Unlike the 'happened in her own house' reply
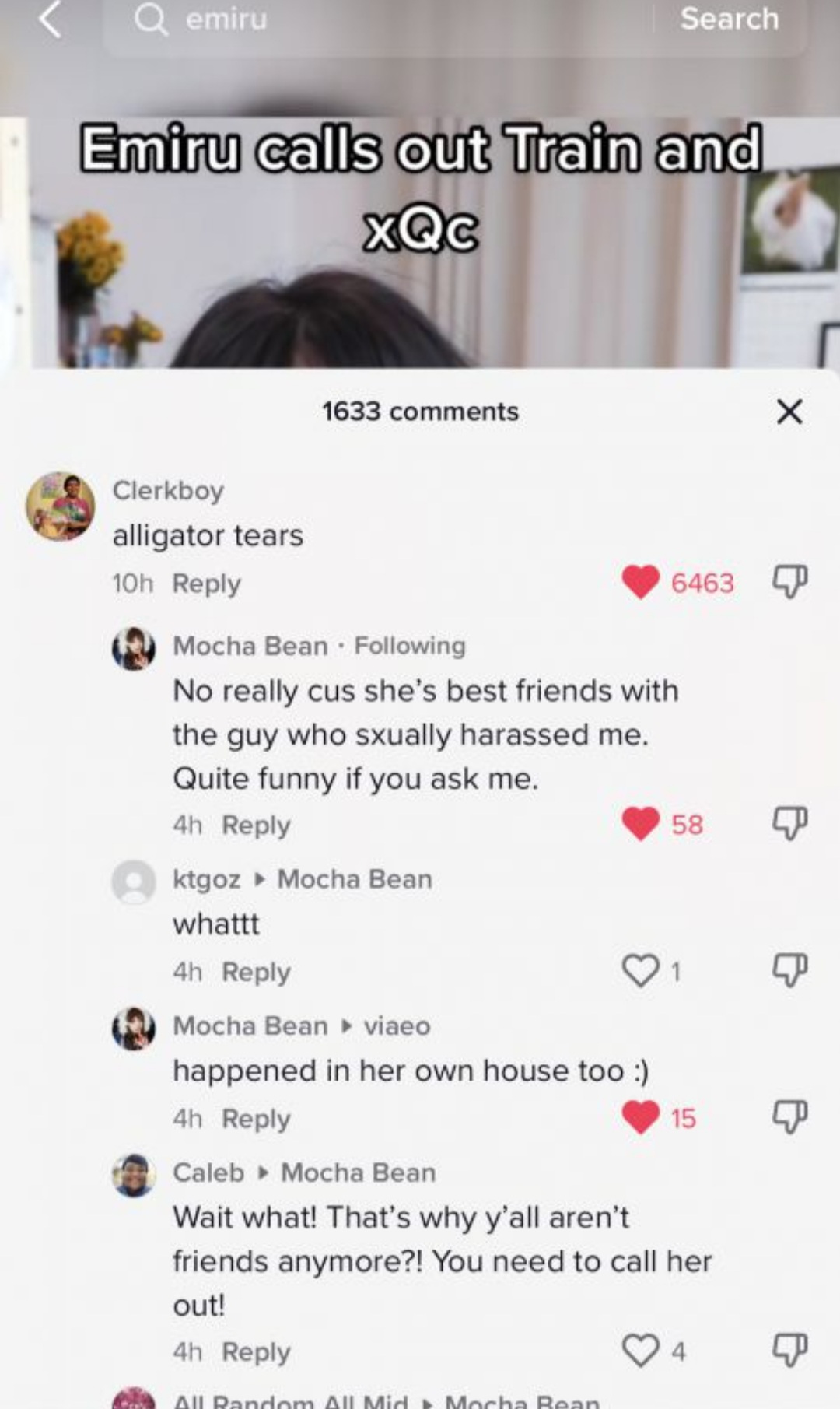The width and height of the screenshot is (840, 1409). pos(641,1117)
